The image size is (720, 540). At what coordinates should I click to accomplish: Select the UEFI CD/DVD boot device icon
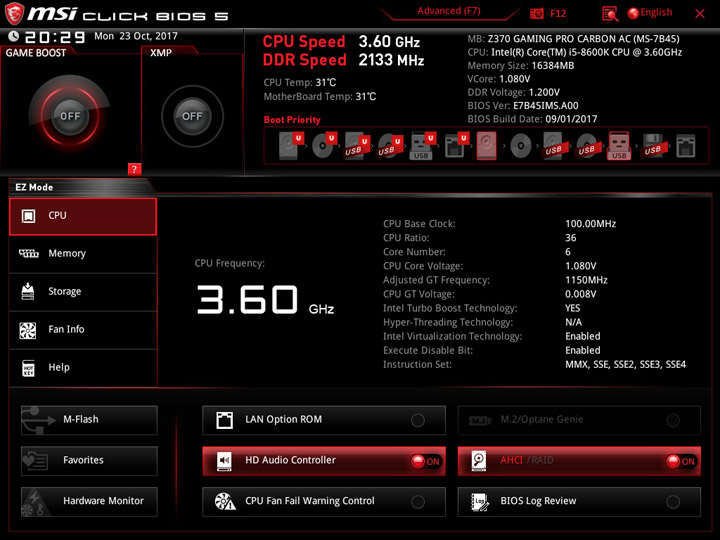click(x=324, y=146)
